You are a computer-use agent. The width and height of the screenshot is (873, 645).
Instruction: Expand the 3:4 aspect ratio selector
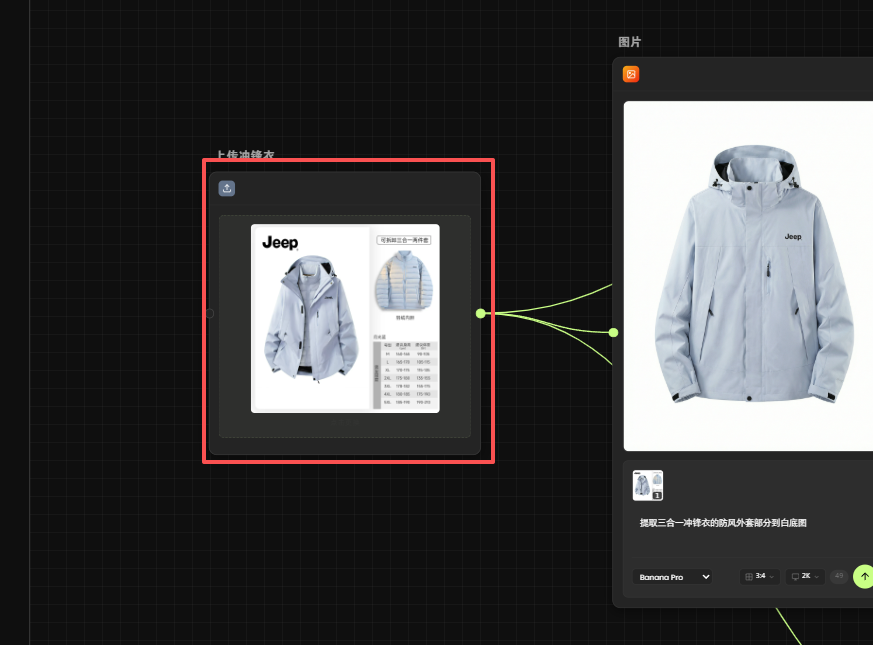(760, 577)
